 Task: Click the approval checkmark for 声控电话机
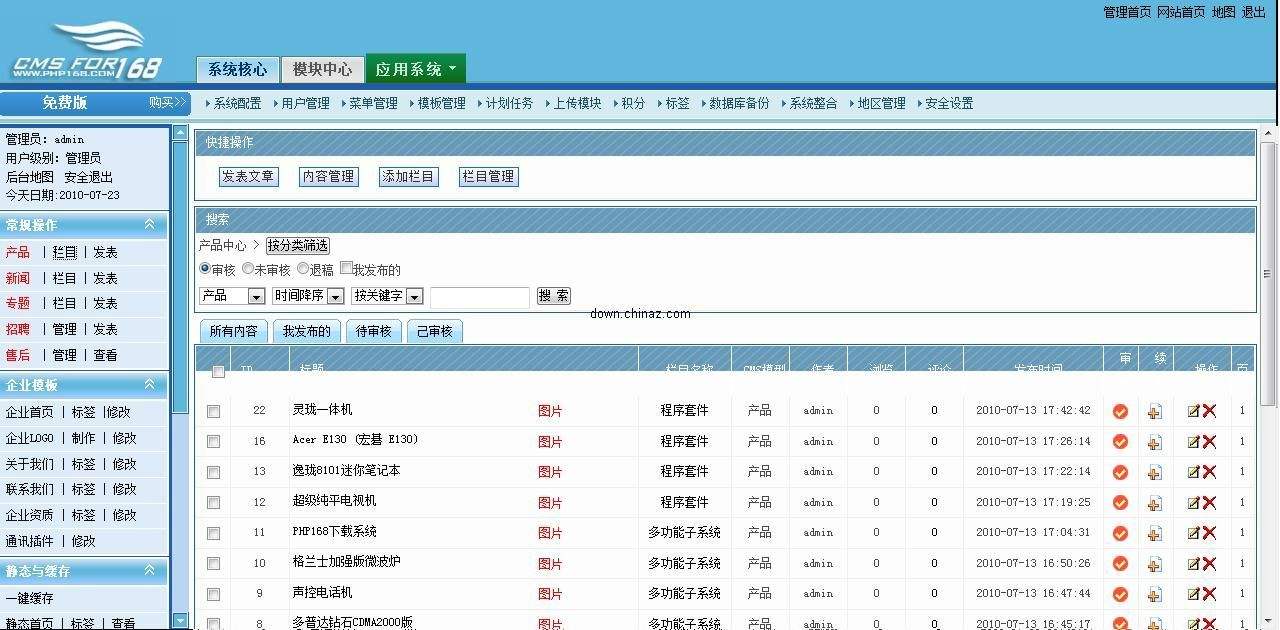(x=1120, y=594)
